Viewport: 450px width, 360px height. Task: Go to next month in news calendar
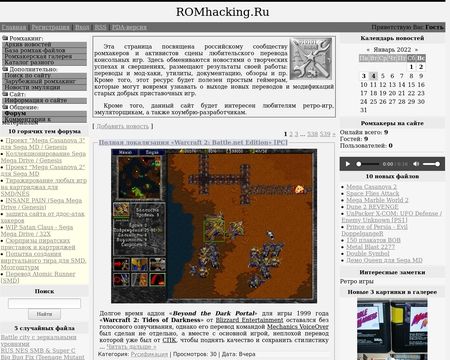pos(416,50)
